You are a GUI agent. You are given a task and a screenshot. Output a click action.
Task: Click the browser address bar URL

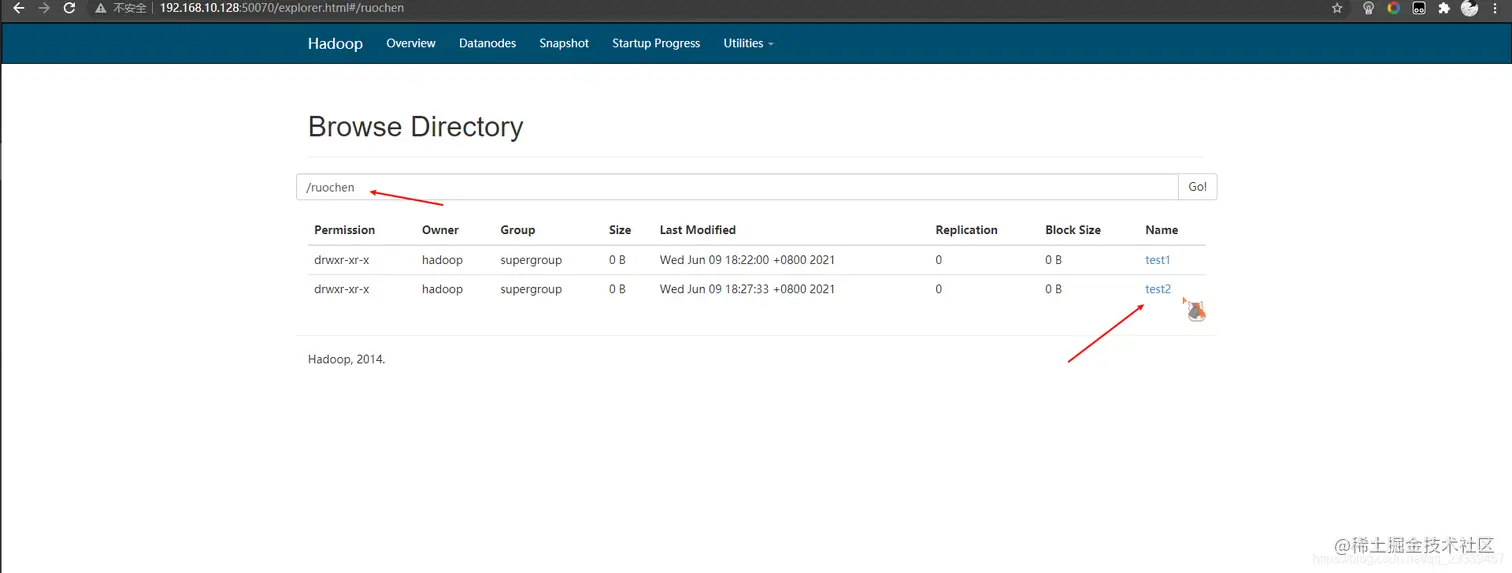(x=282, y=8)
